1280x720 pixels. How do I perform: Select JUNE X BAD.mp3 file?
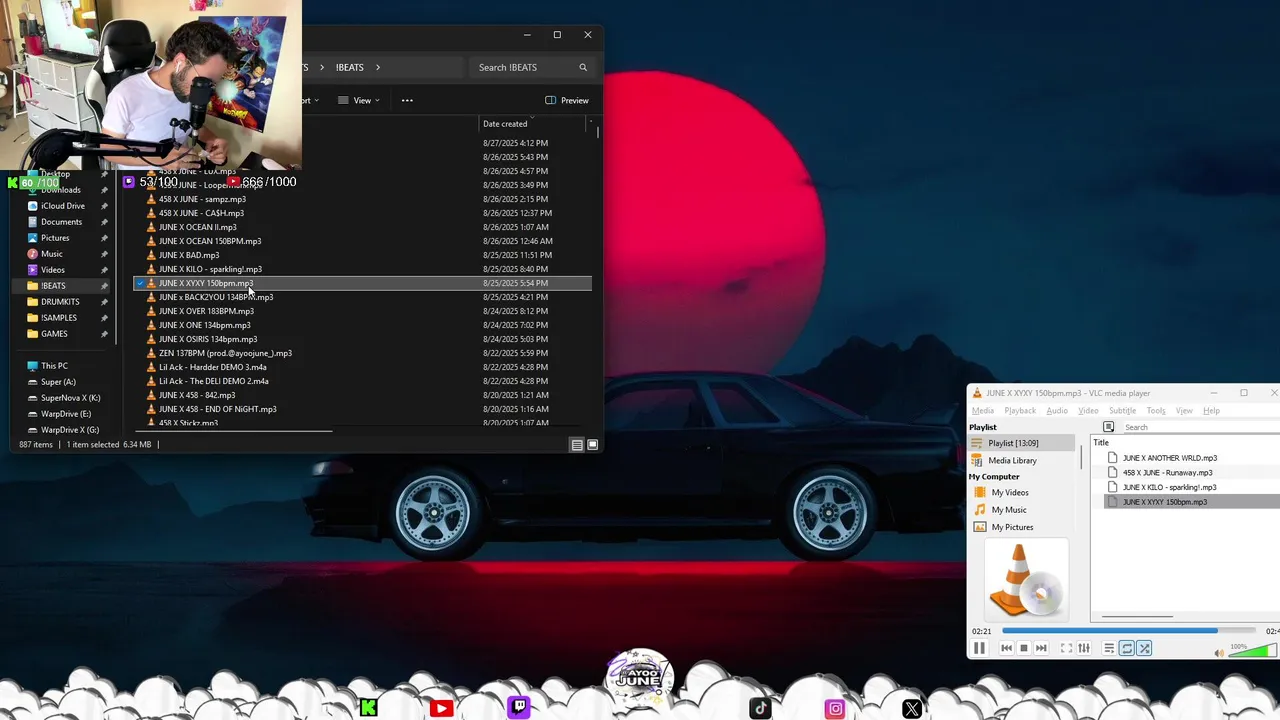[189, 255]
